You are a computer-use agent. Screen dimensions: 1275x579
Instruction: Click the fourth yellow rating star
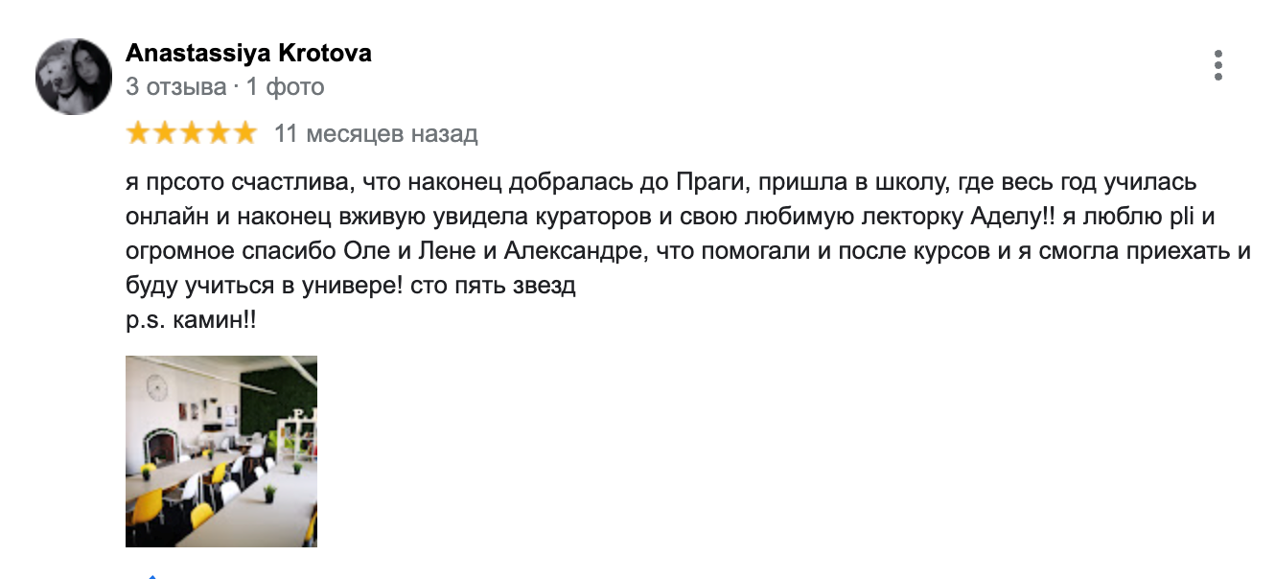click(x=217, y=133)
